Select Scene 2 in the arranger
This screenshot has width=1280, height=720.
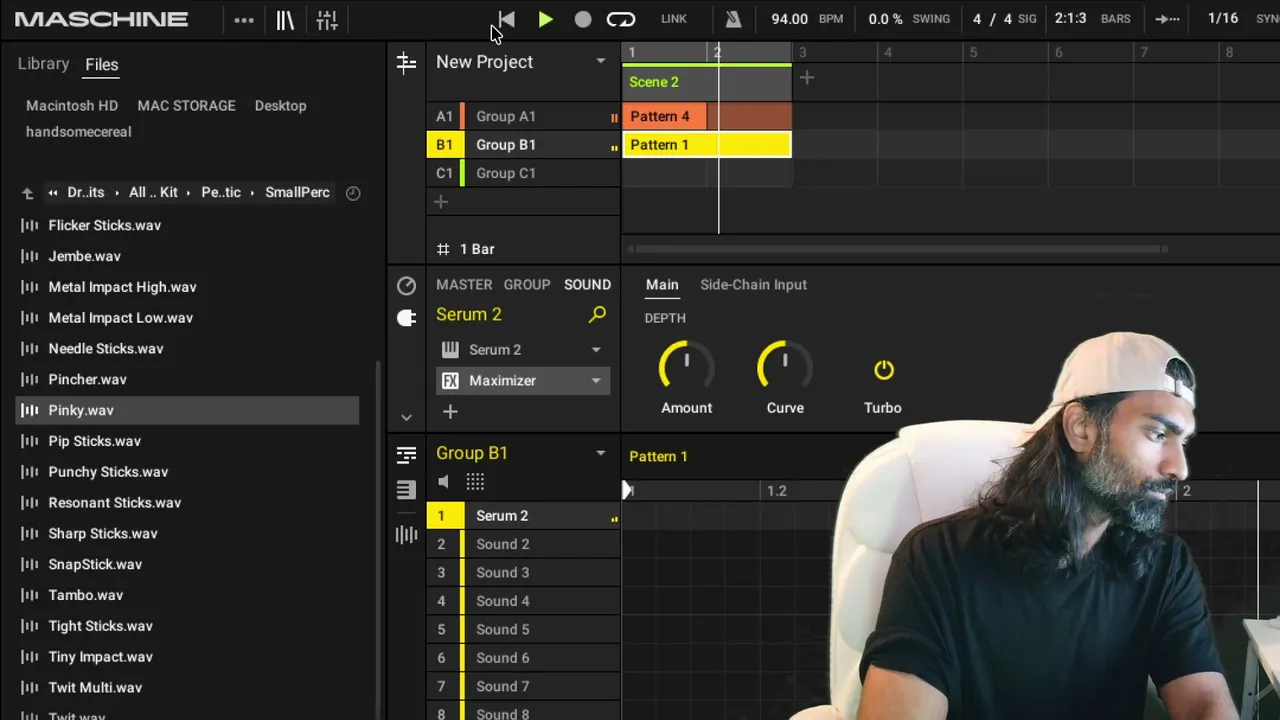click(x=706, y=82)
